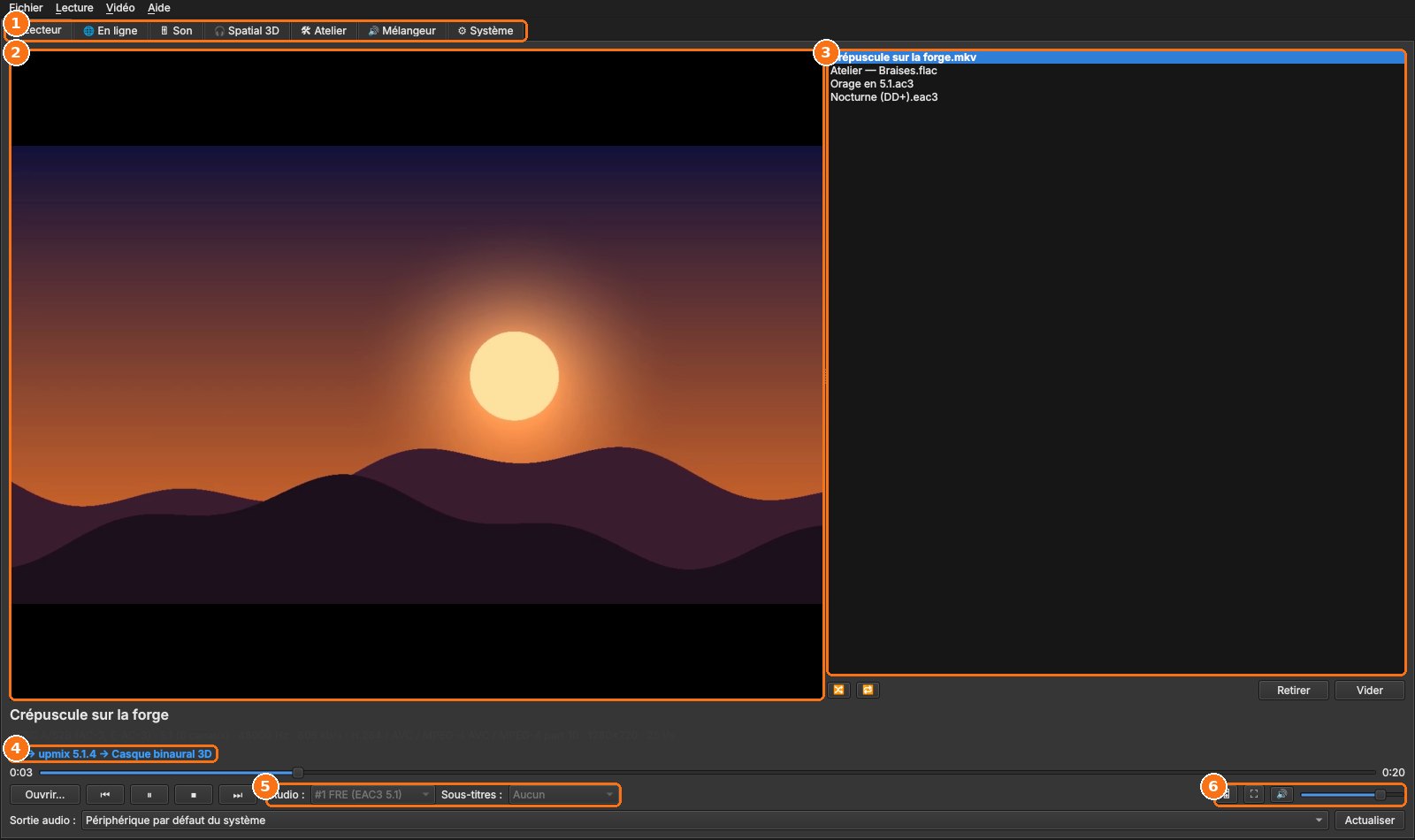This screenshot has width=1415, height=840.
Task: Click the 0:20 total duration label
Action: (1394, 773)
